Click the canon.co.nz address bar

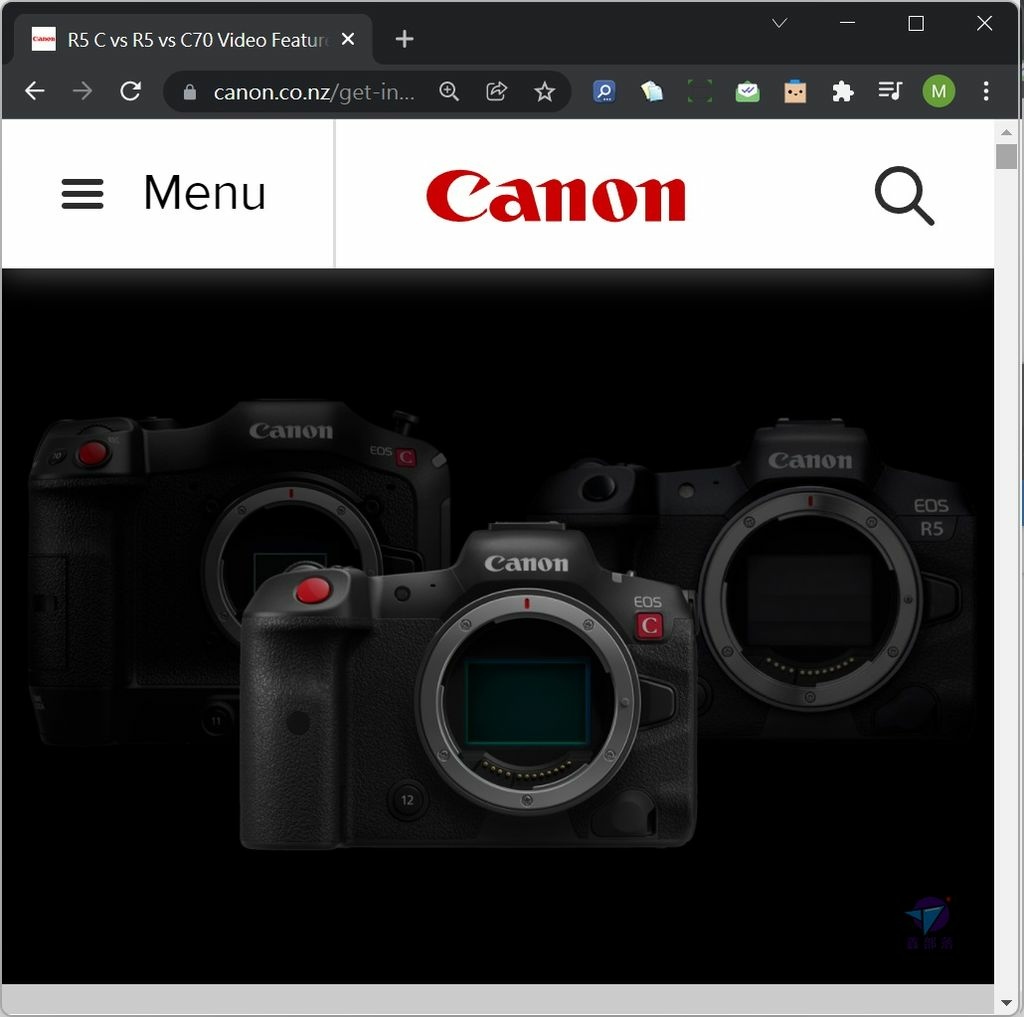(x=313, y=92)
